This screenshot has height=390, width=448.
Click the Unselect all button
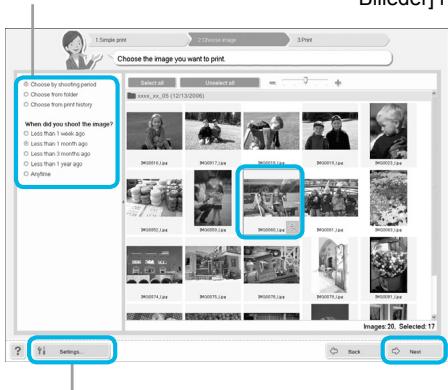(220, 83)
